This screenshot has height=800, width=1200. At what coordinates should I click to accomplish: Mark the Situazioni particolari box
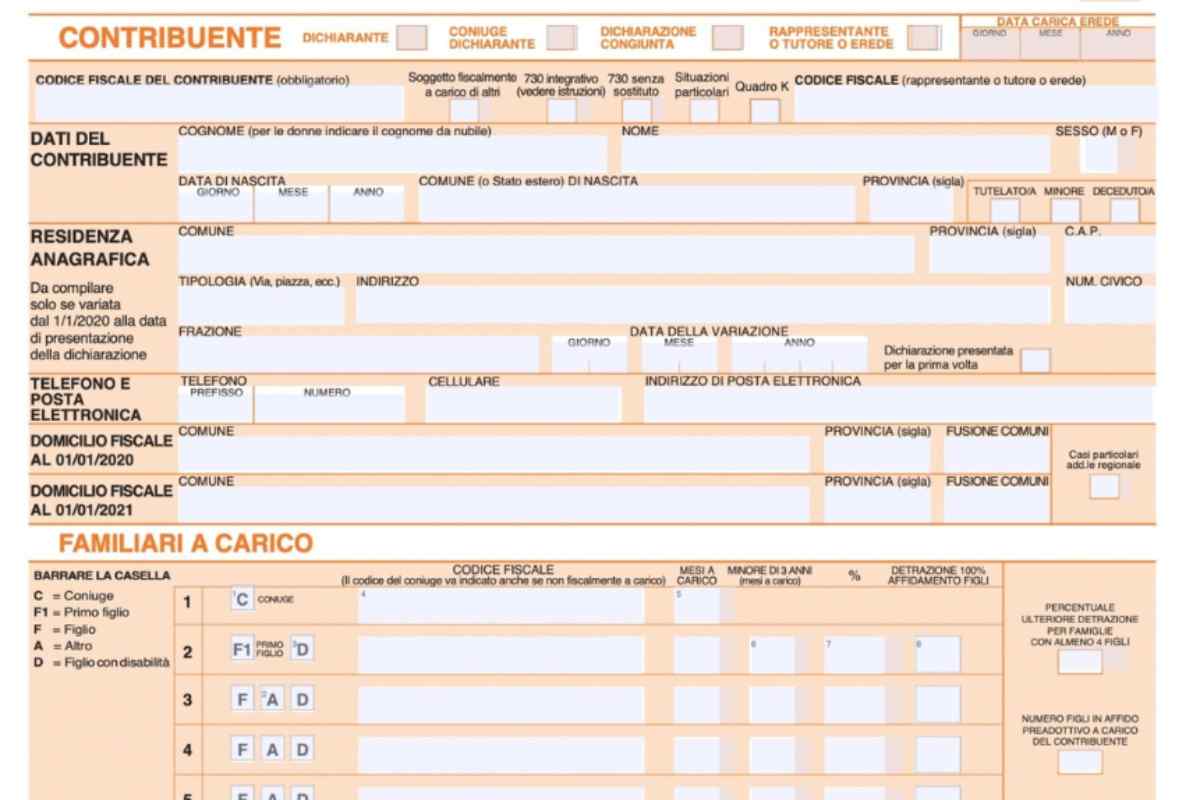coord(703,110)
